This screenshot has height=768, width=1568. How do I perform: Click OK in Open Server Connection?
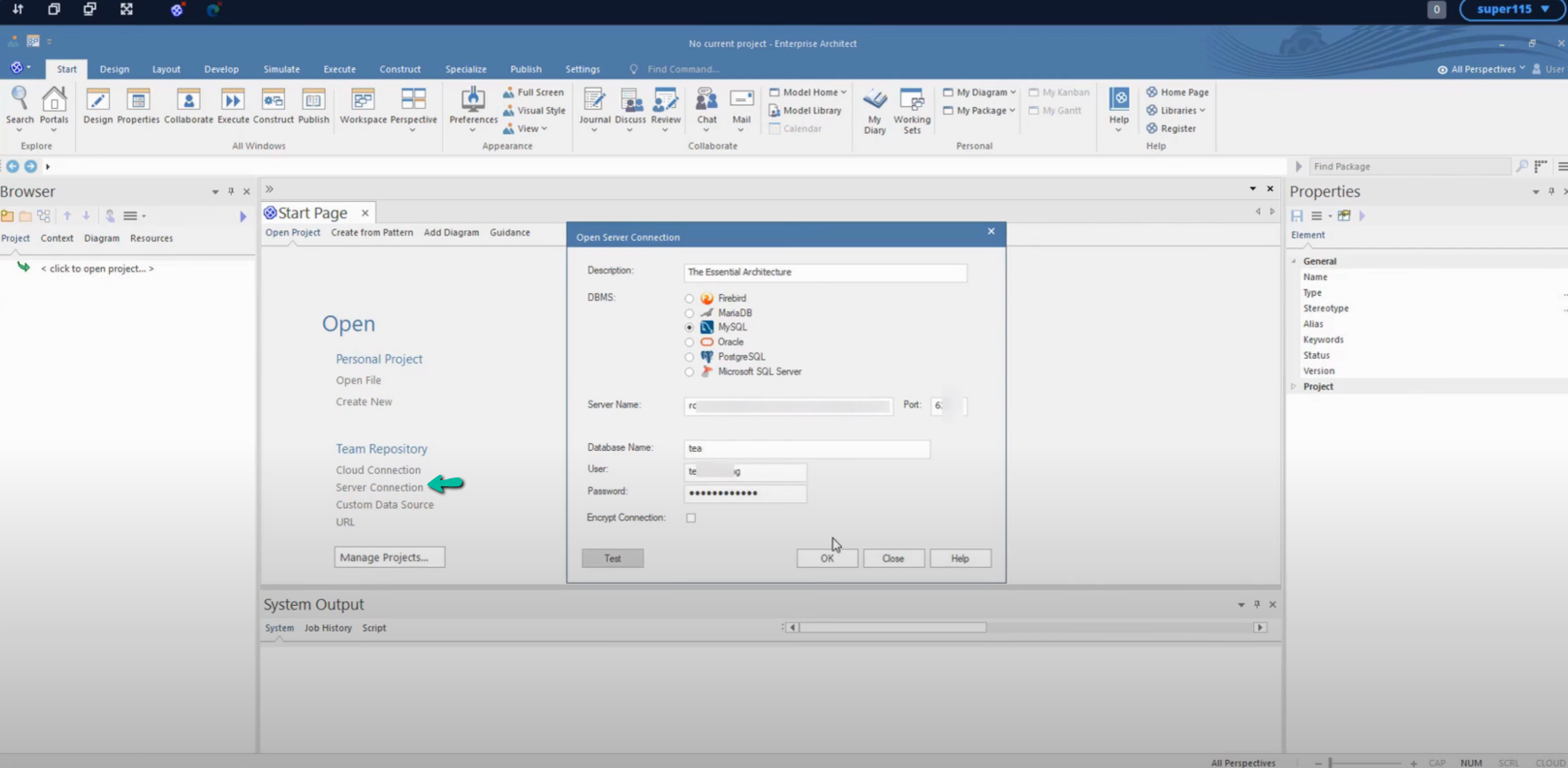(827, 558)
